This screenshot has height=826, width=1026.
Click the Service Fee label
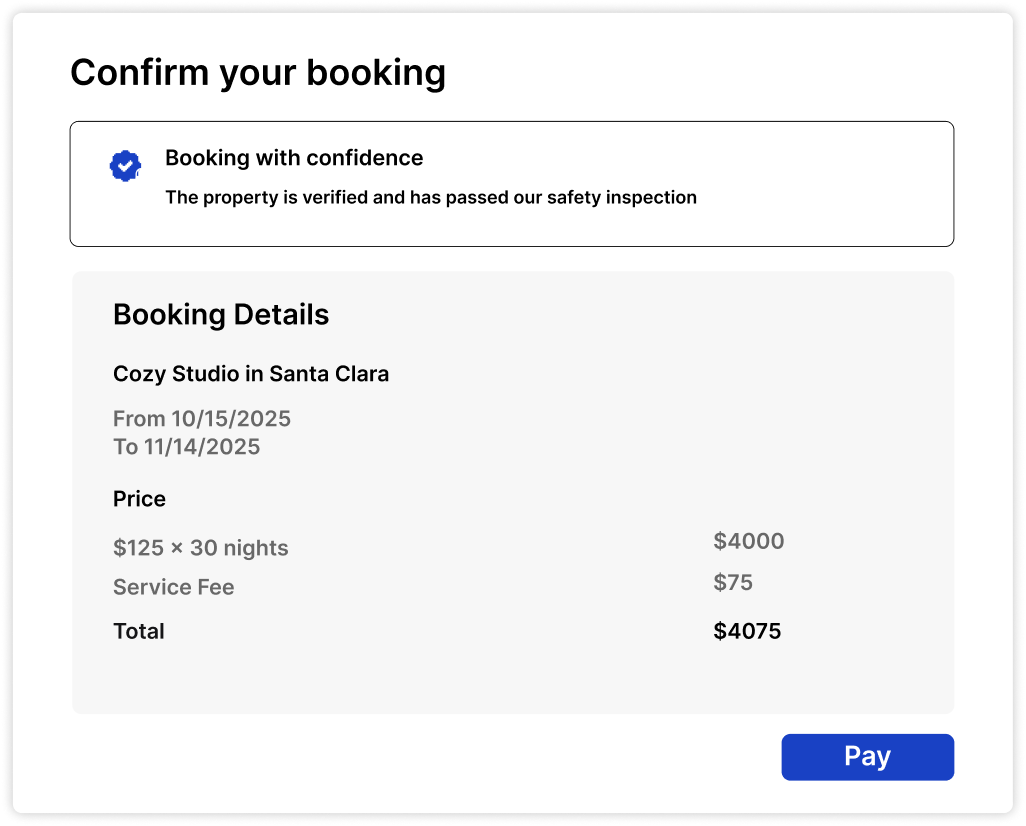coord(173,587)
